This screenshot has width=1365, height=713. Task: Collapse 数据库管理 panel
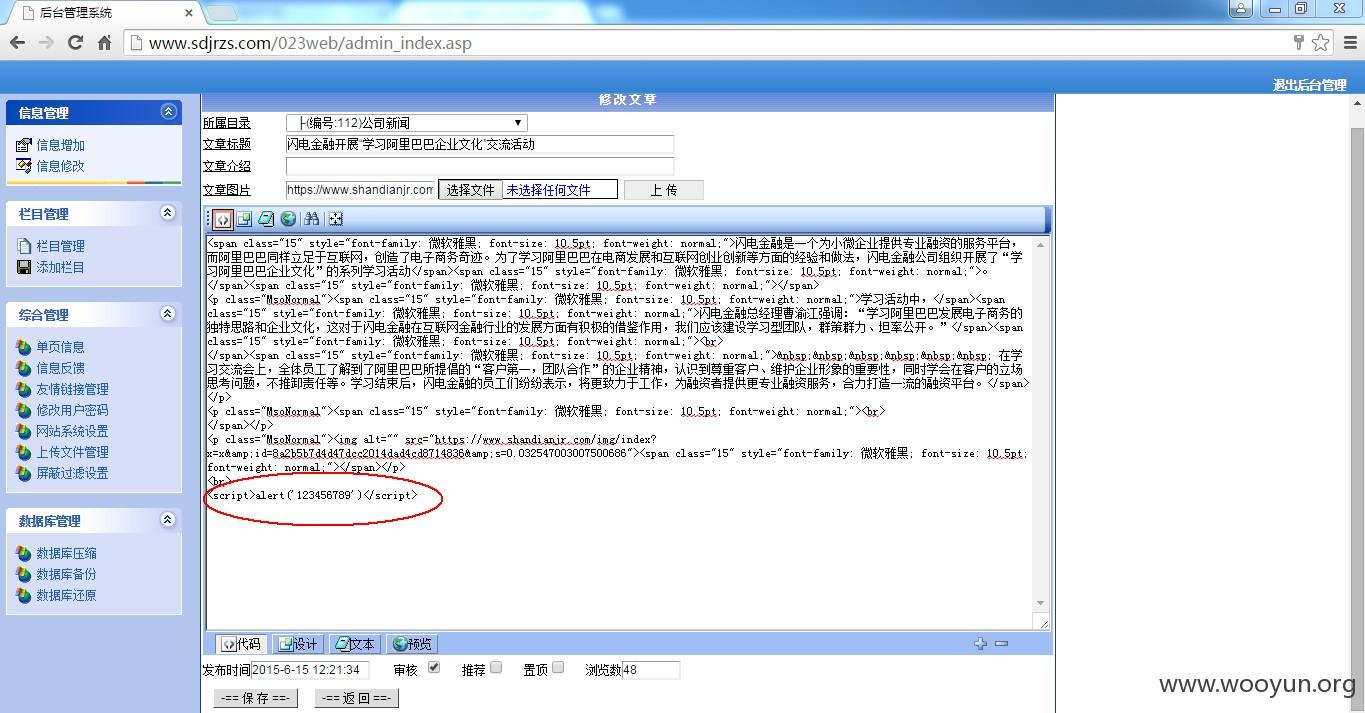168,520
